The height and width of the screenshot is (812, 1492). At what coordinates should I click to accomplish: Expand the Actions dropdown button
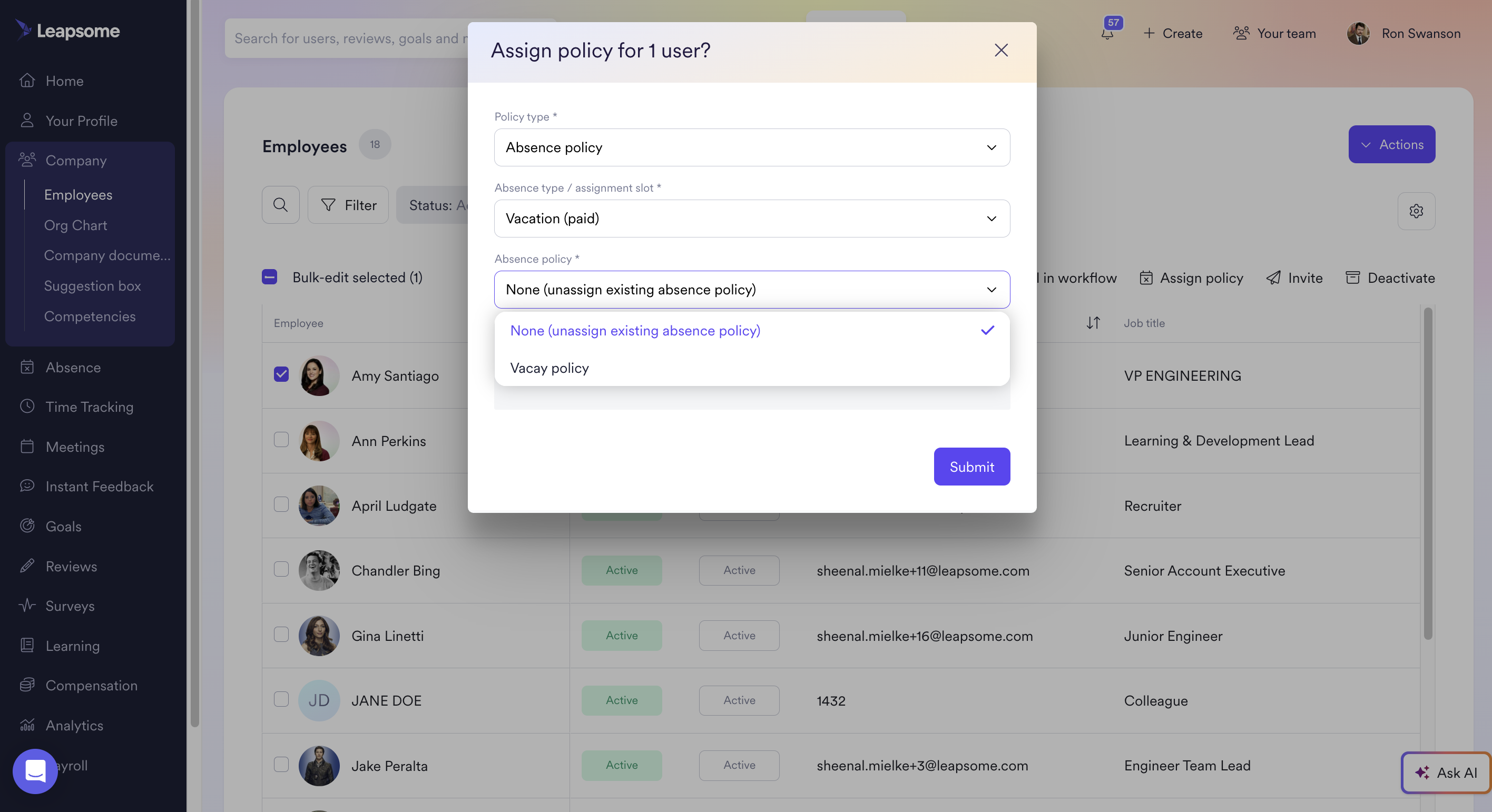click(x=1391, y=144)
